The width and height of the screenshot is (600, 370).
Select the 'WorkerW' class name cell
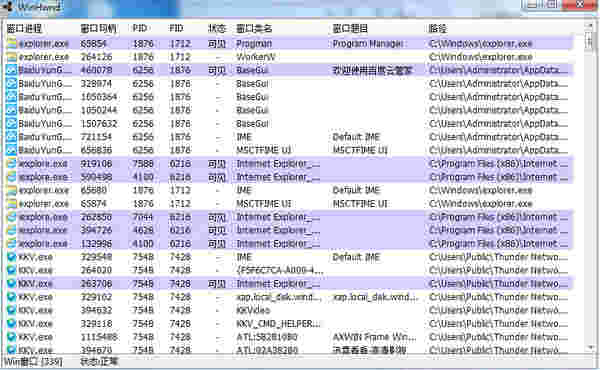tap(256, 57)
